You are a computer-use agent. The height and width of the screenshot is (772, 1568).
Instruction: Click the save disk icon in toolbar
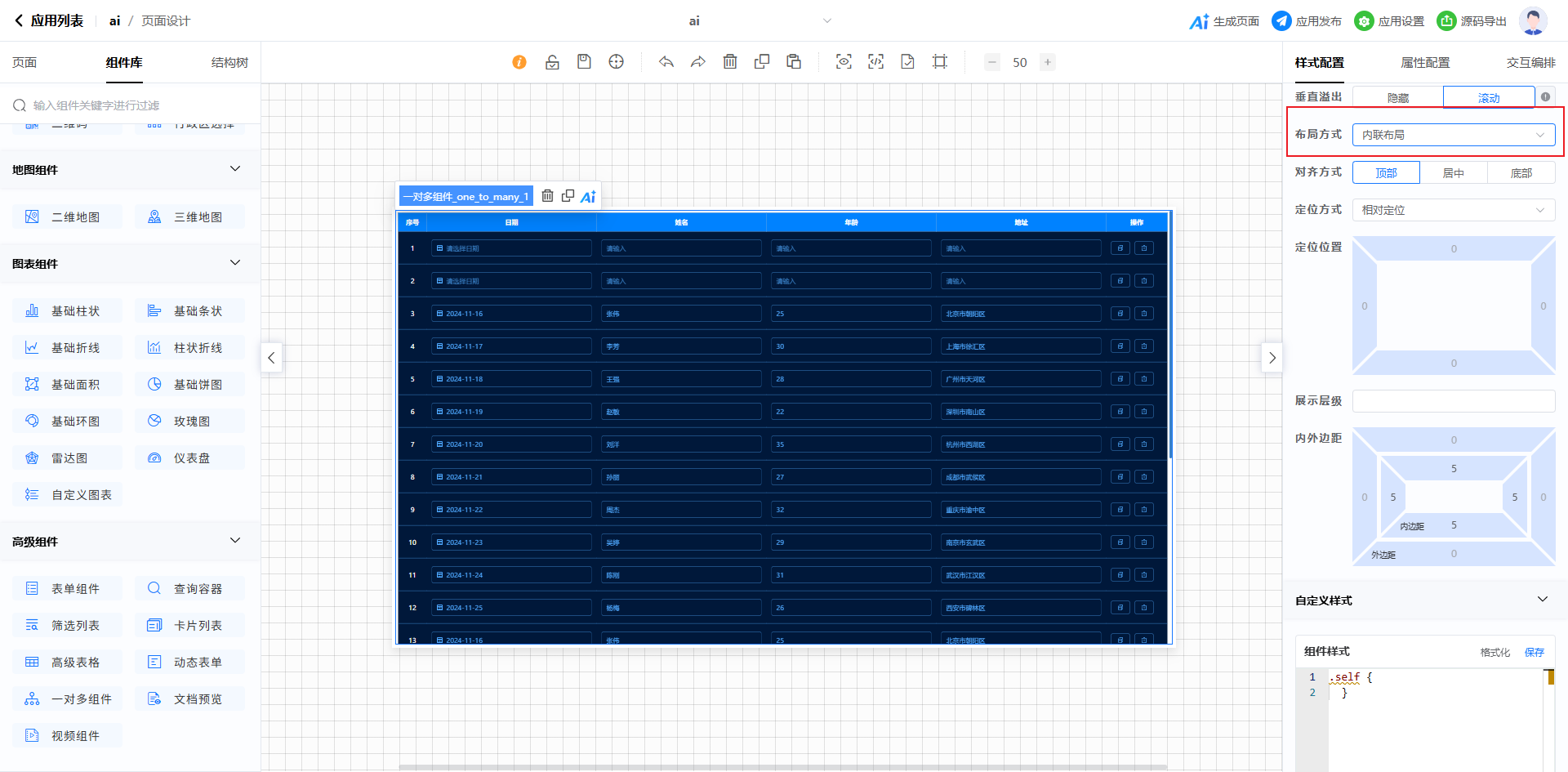584,62
